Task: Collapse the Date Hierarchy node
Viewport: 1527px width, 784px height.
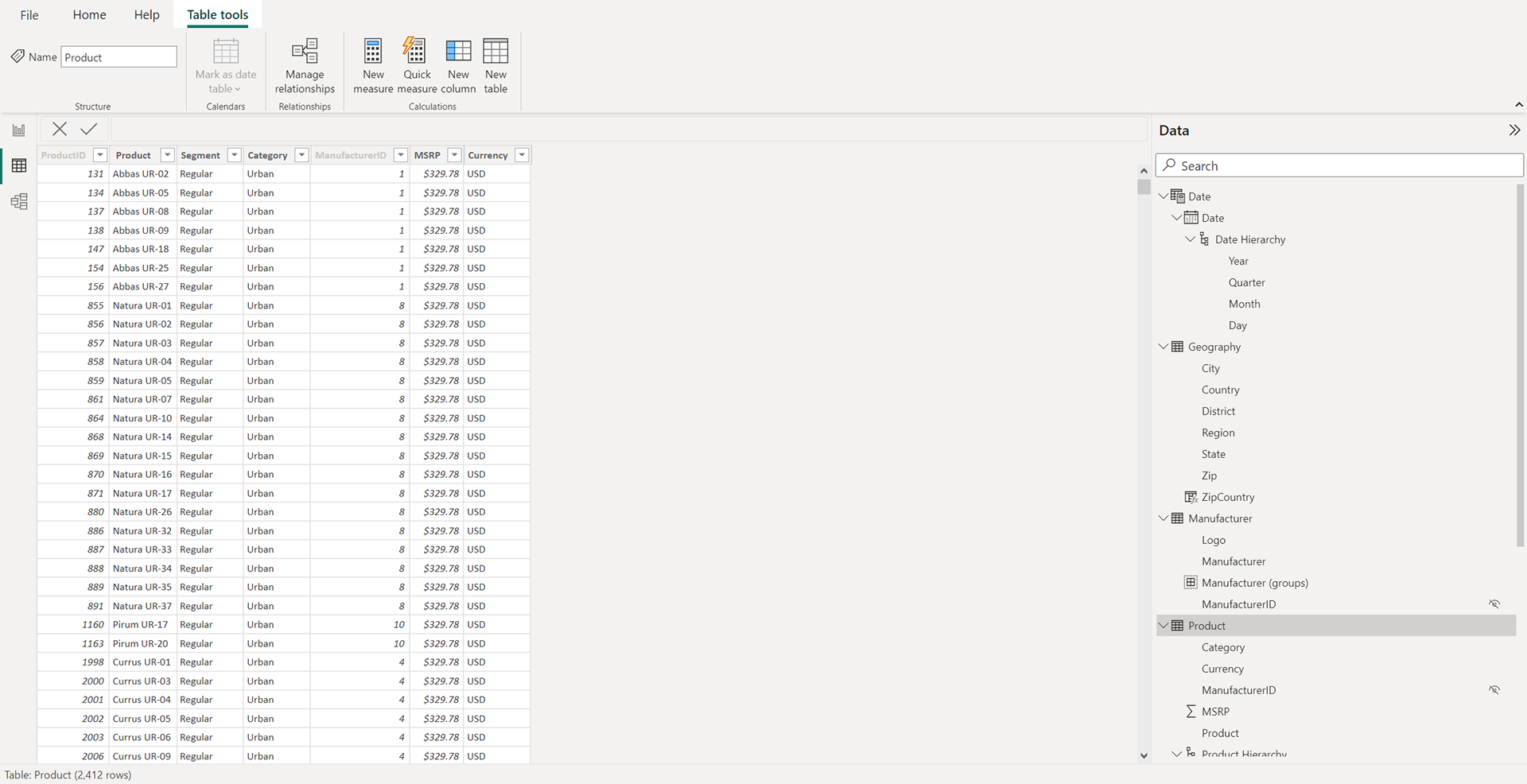Action: click(1190, 239)
